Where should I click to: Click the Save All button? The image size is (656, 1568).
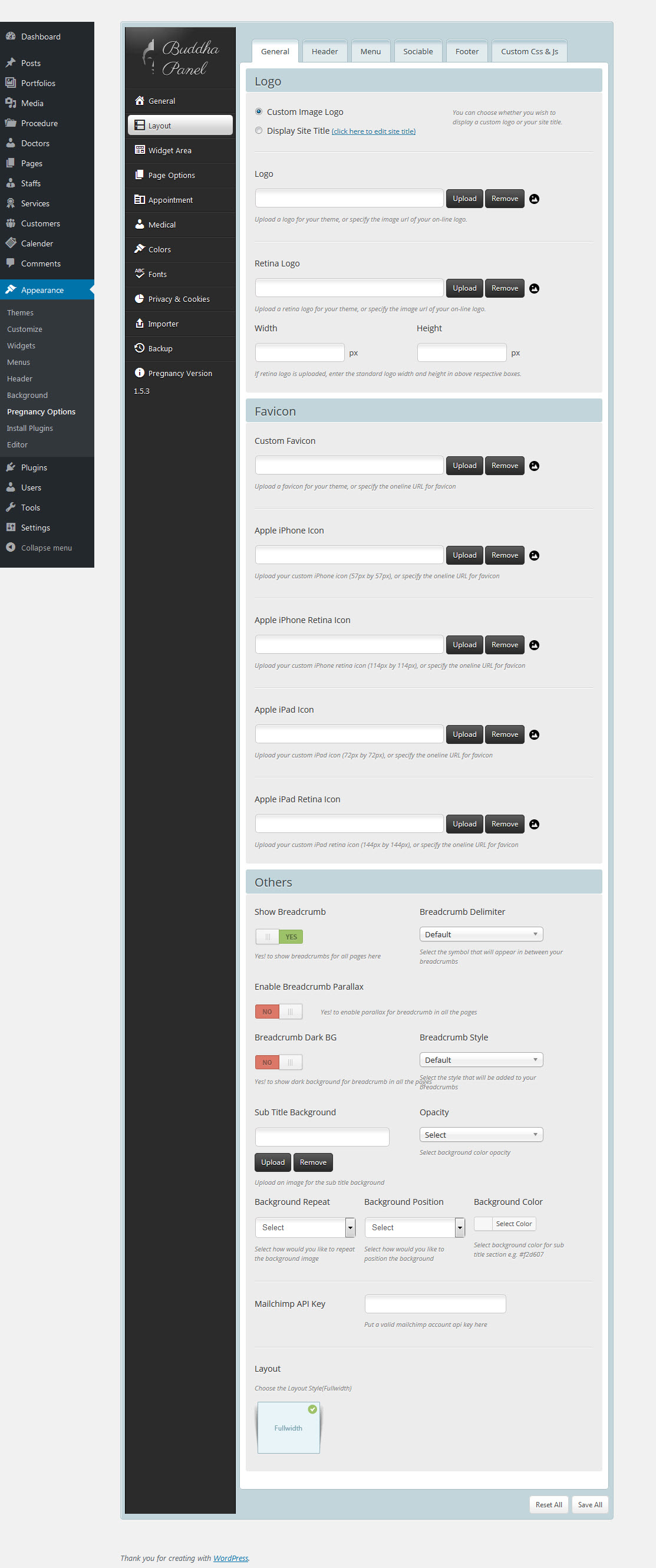click(589, 1504)
